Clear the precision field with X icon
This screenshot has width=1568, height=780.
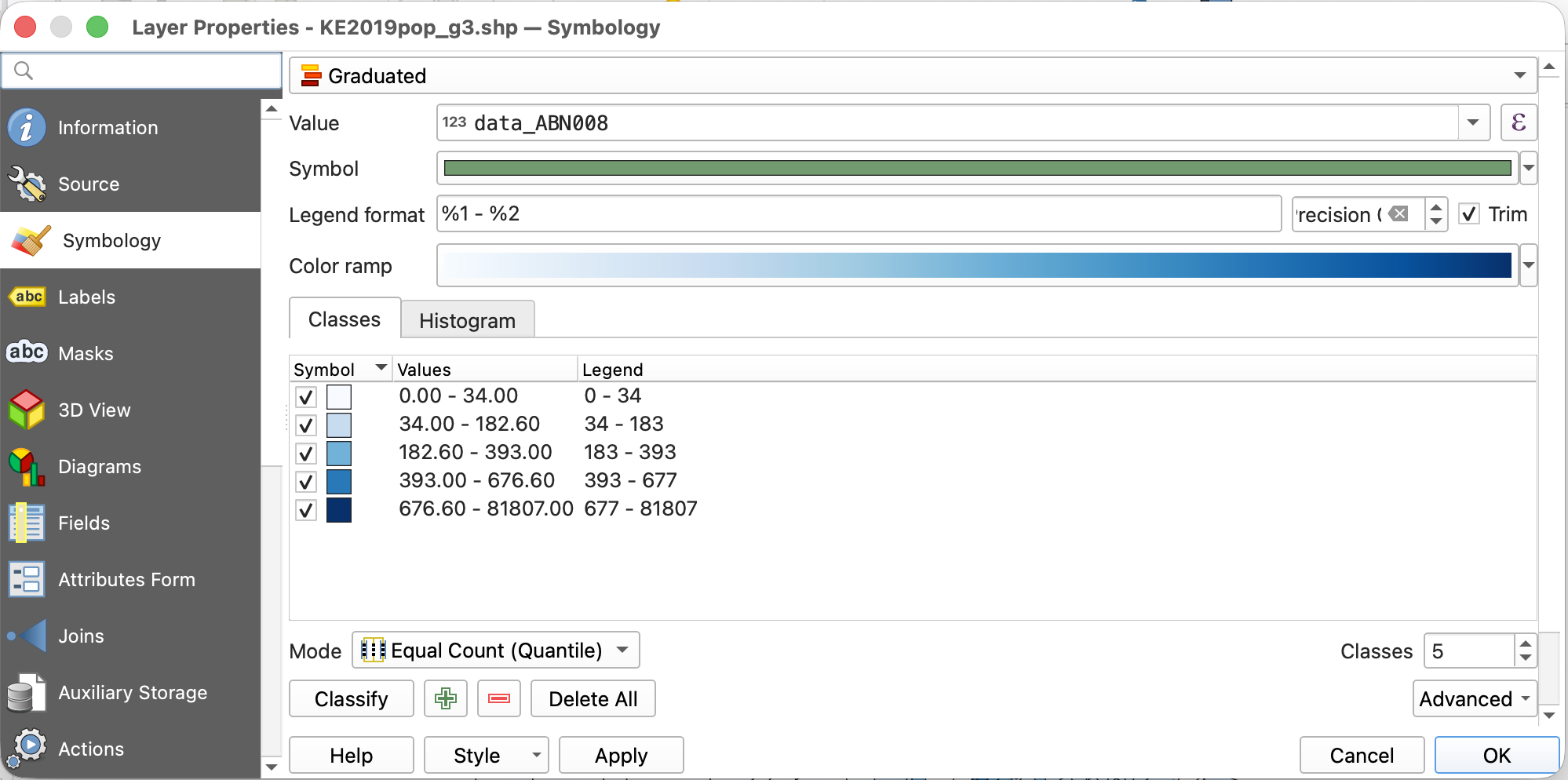click(x=1398, y=213)
